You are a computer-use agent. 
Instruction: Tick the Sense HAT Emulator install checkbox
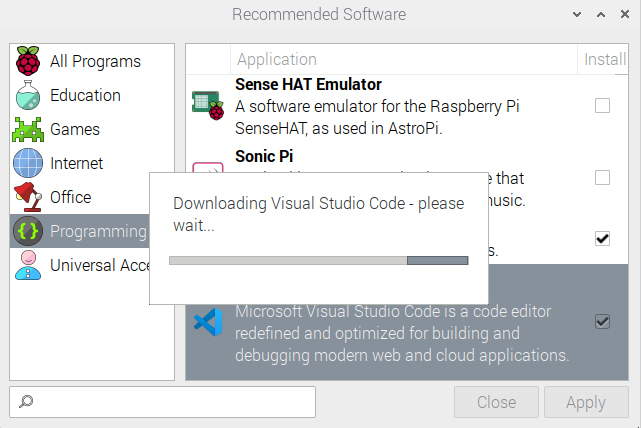click(602, 105)
